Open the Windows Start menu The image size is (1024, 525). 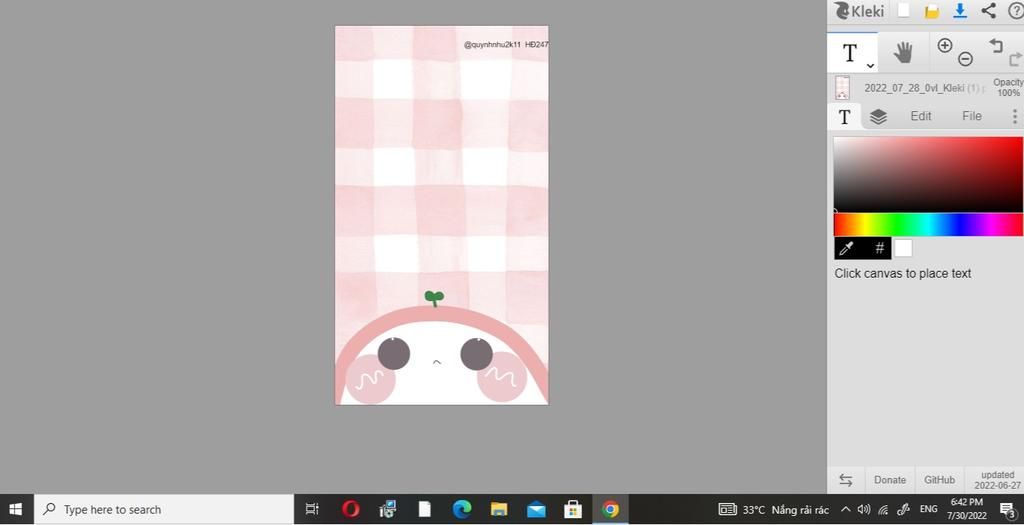point(16,509)
